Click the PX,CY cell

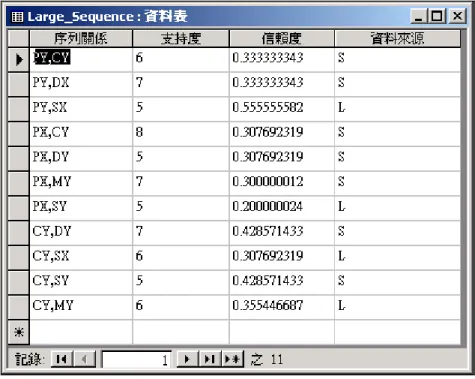(x=81, y=134)
